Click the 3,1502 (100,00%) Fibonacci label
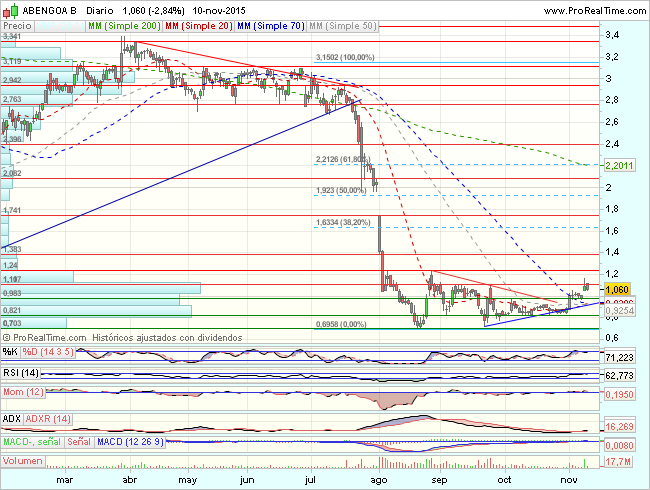This screenshot has height=490, width=650. [x=345, y=57]
